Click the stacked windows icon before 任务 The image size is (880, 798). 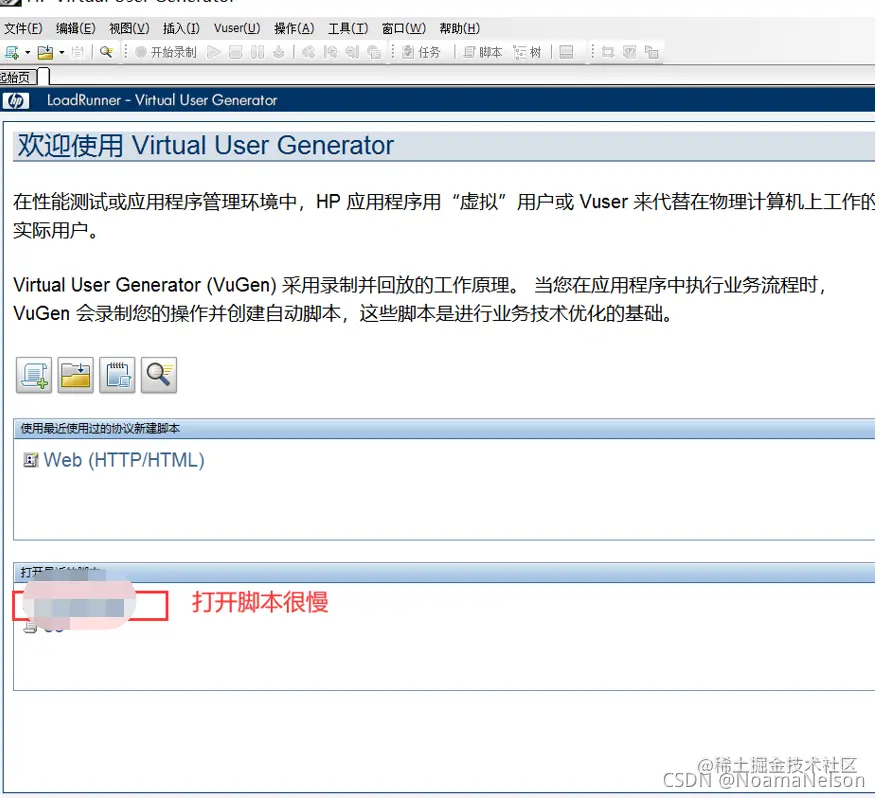click(x=374, y=53)
